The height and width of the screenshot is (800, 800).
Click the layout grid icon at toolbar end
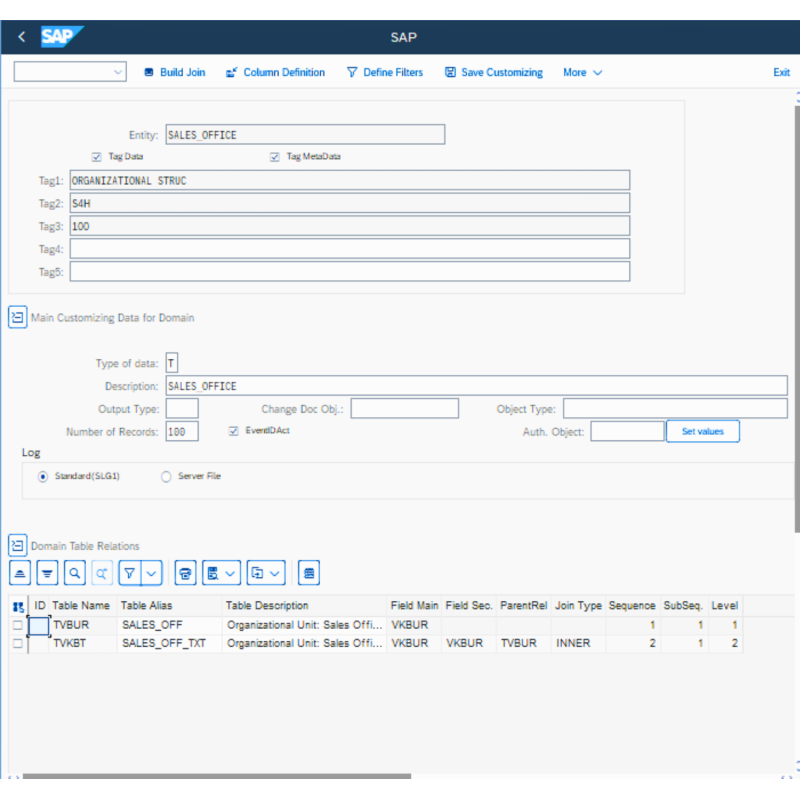[x=310, y=573]
